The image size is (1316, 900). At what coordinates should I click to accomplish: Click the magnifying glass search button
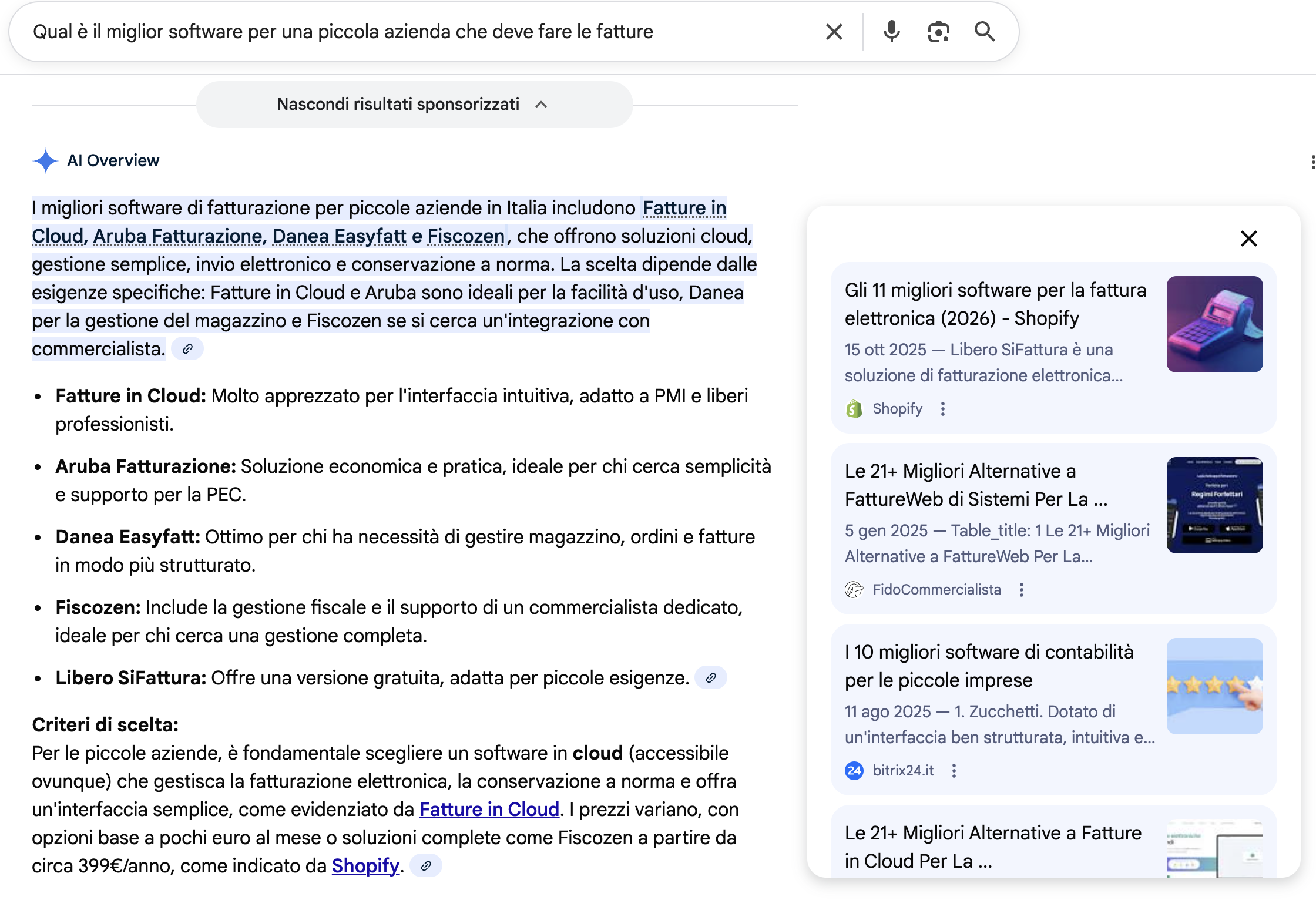[x=984, y=32]
